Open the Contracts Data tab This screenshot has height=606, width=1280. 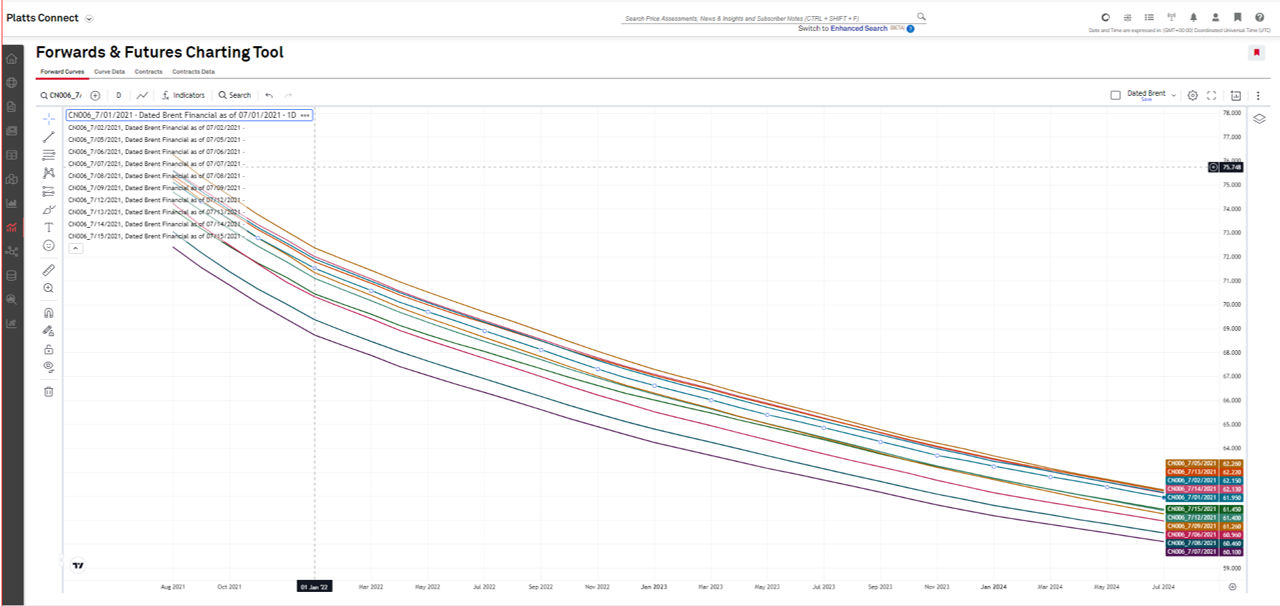[193, 72]
